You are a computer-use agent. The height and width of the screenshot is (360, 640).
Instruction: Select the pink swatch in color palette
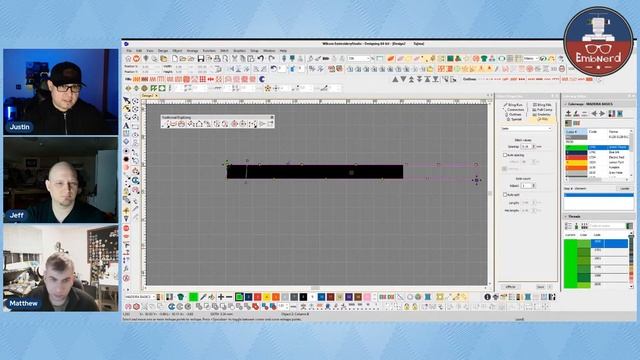[x=367, y=297]
